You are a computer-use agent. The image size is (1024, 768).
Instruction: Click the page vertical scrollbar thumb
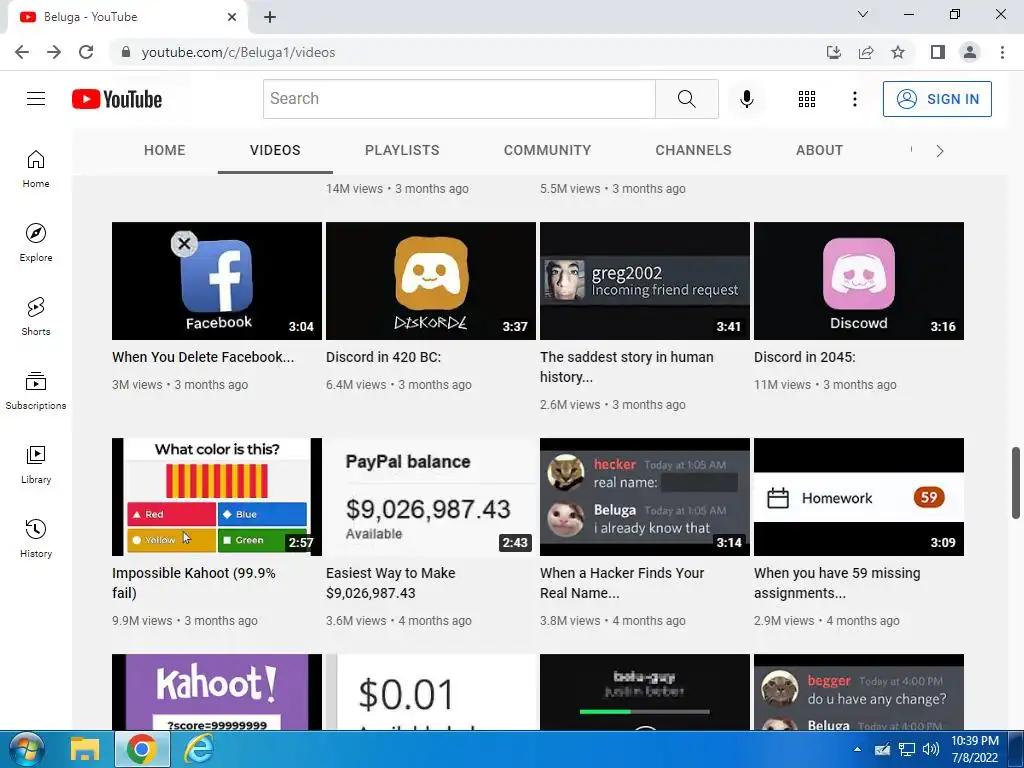point(1016,483)
